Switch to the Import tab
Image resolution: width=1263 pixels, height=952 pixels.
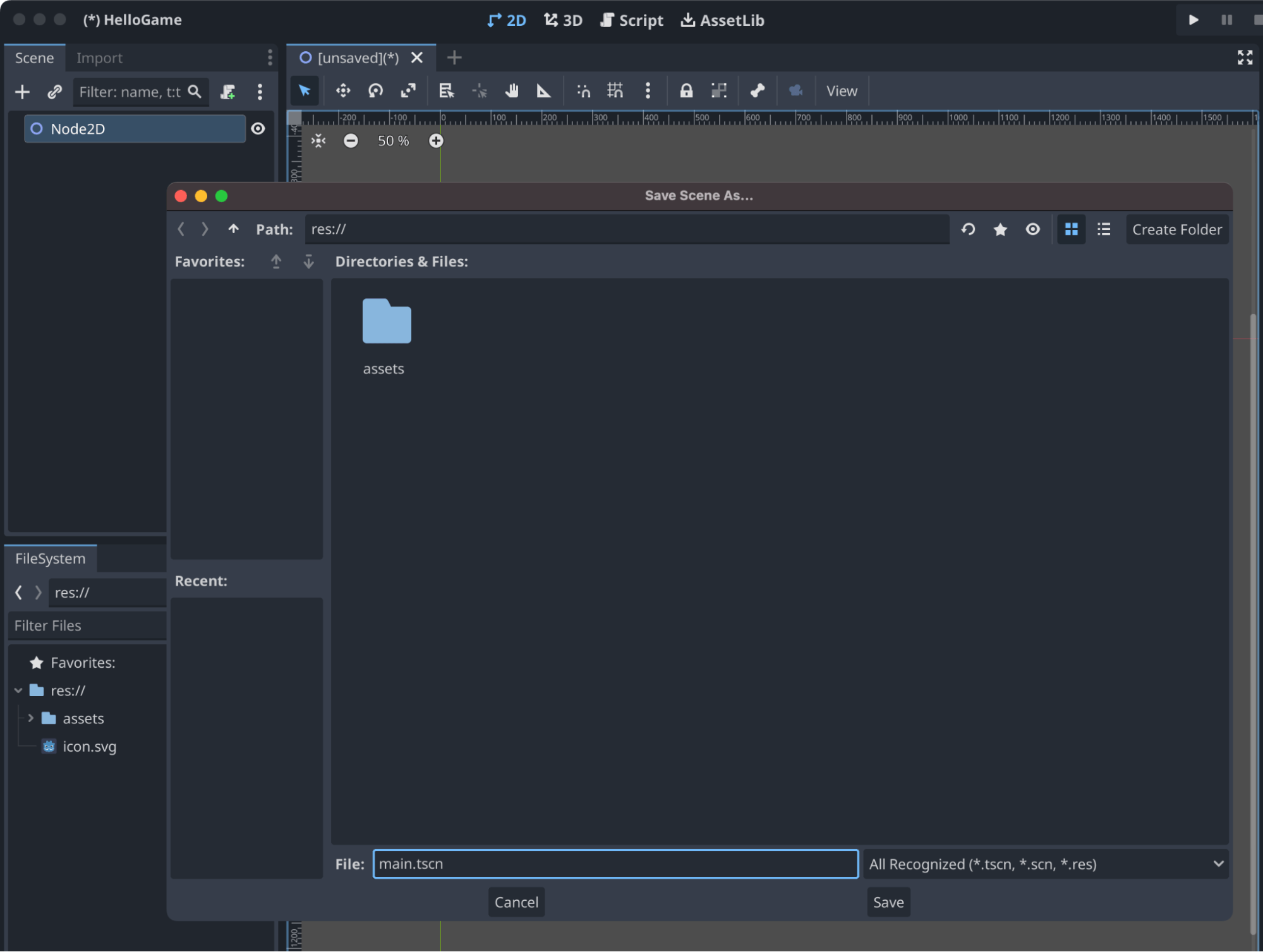point(99,57)
